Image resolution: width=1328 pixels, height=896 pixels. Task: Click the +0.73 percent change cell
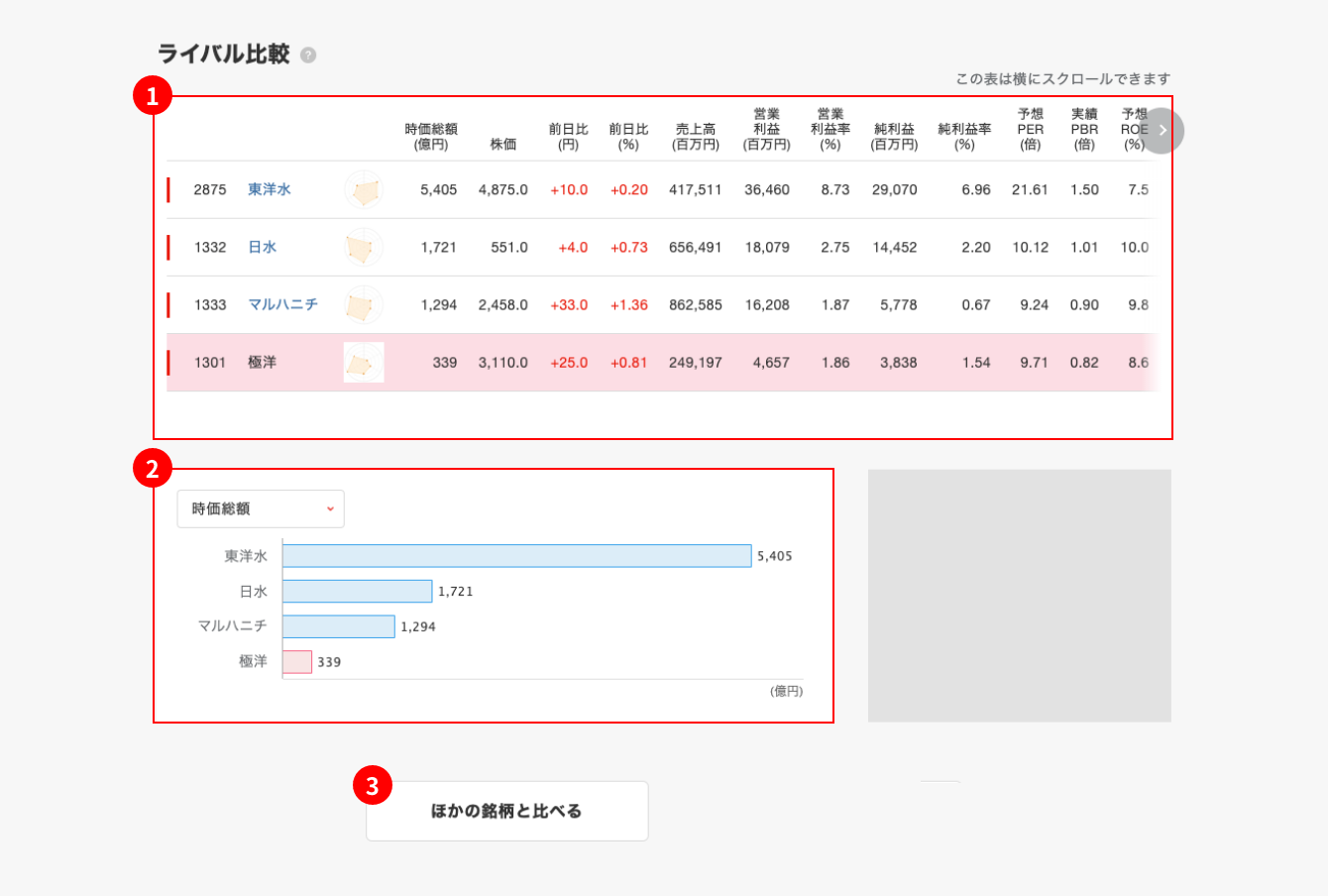(x=629, y=247)
